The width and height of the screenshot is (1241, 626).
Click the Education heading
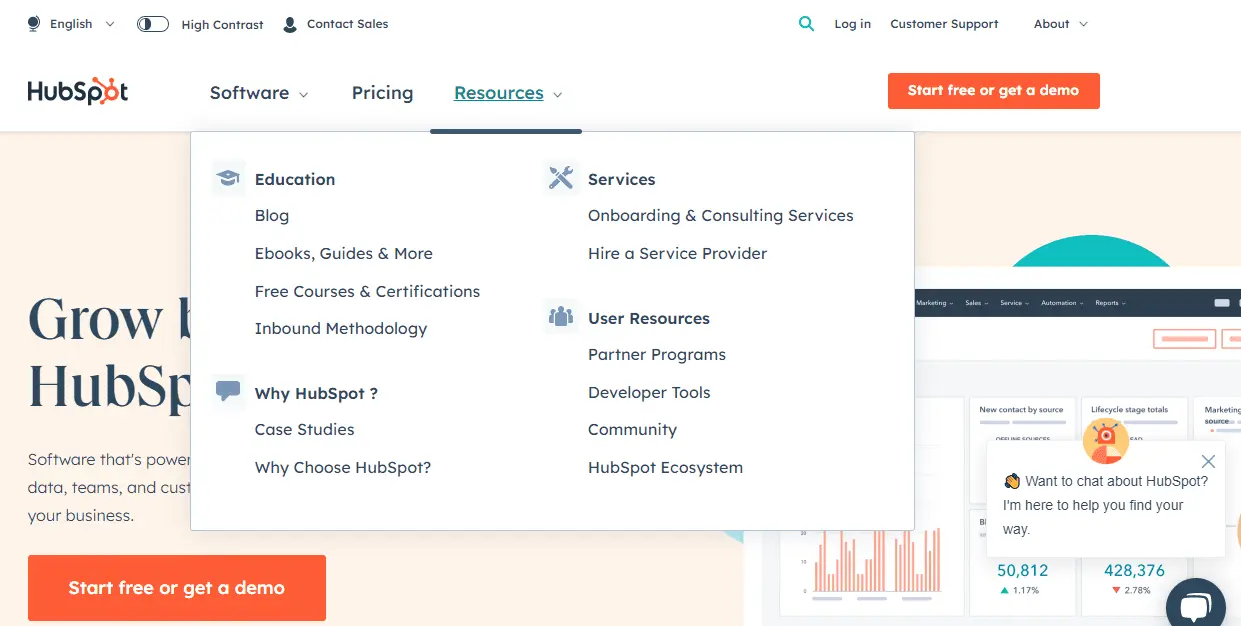click(x=295, y=180)
